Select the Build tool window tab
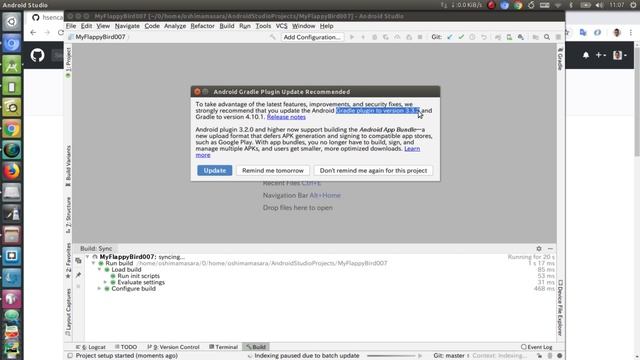Image resolution: width=640 pixels, height=360 pixels. pyautogui.click(x=256, y=347)
